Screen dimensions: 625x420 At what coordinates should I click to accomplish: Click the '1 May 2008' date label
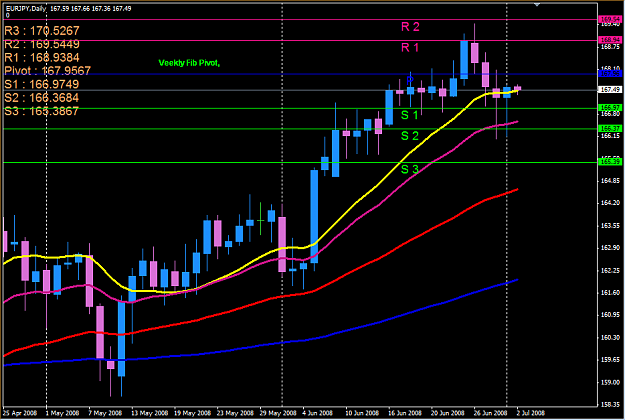coord(62,413)
